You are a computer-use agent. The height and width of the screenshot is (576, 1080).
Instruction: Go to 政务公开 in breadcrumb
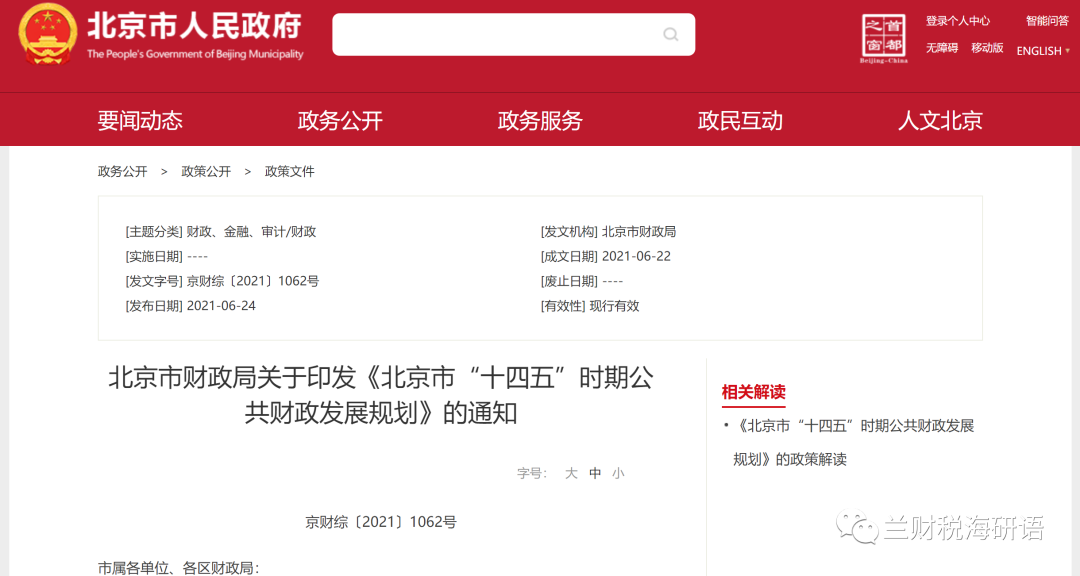pos(123,172)
